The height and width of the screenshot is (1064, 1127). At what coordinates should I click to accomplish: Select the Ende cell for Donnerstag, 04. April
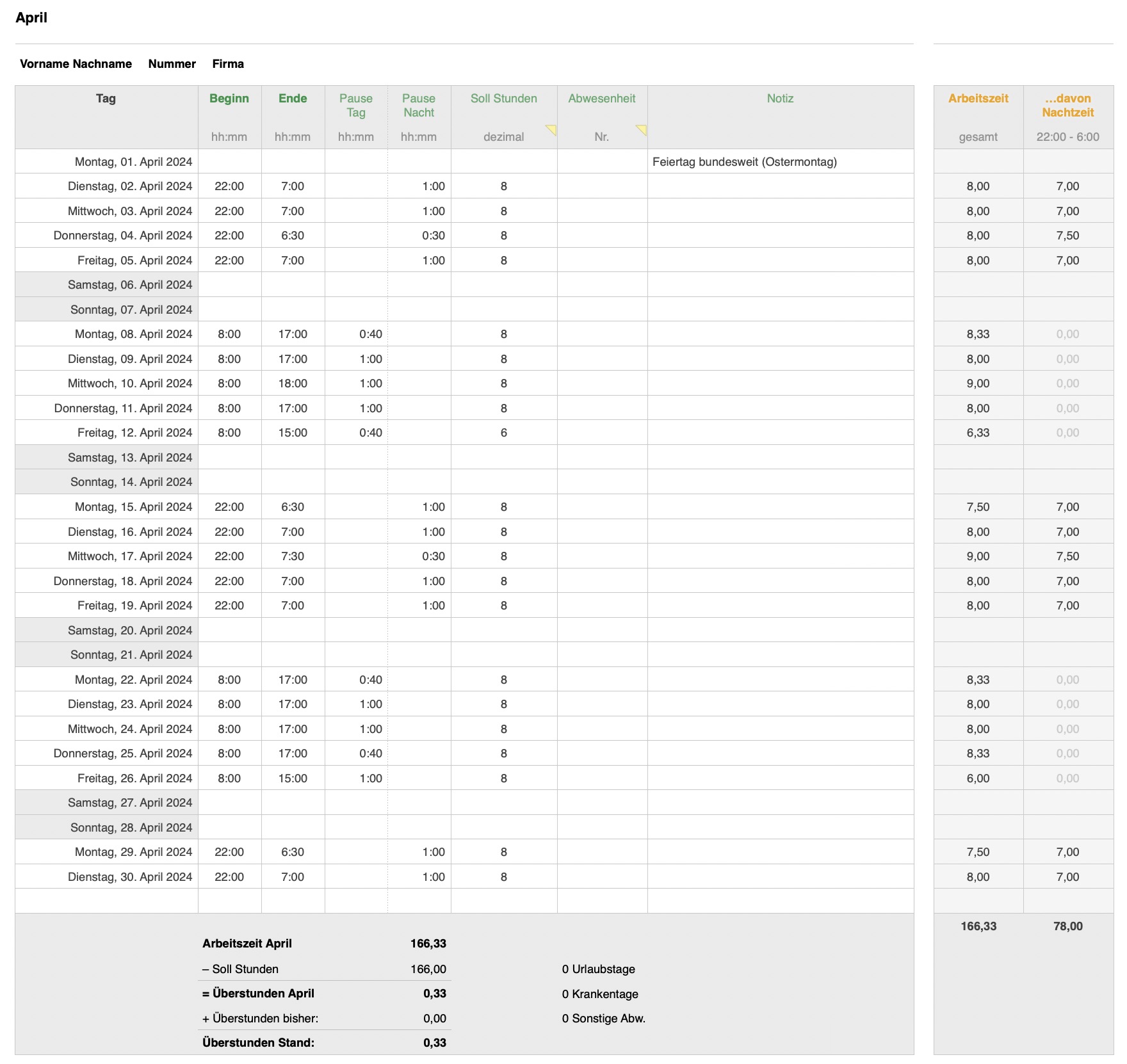(x=293, y=236)
